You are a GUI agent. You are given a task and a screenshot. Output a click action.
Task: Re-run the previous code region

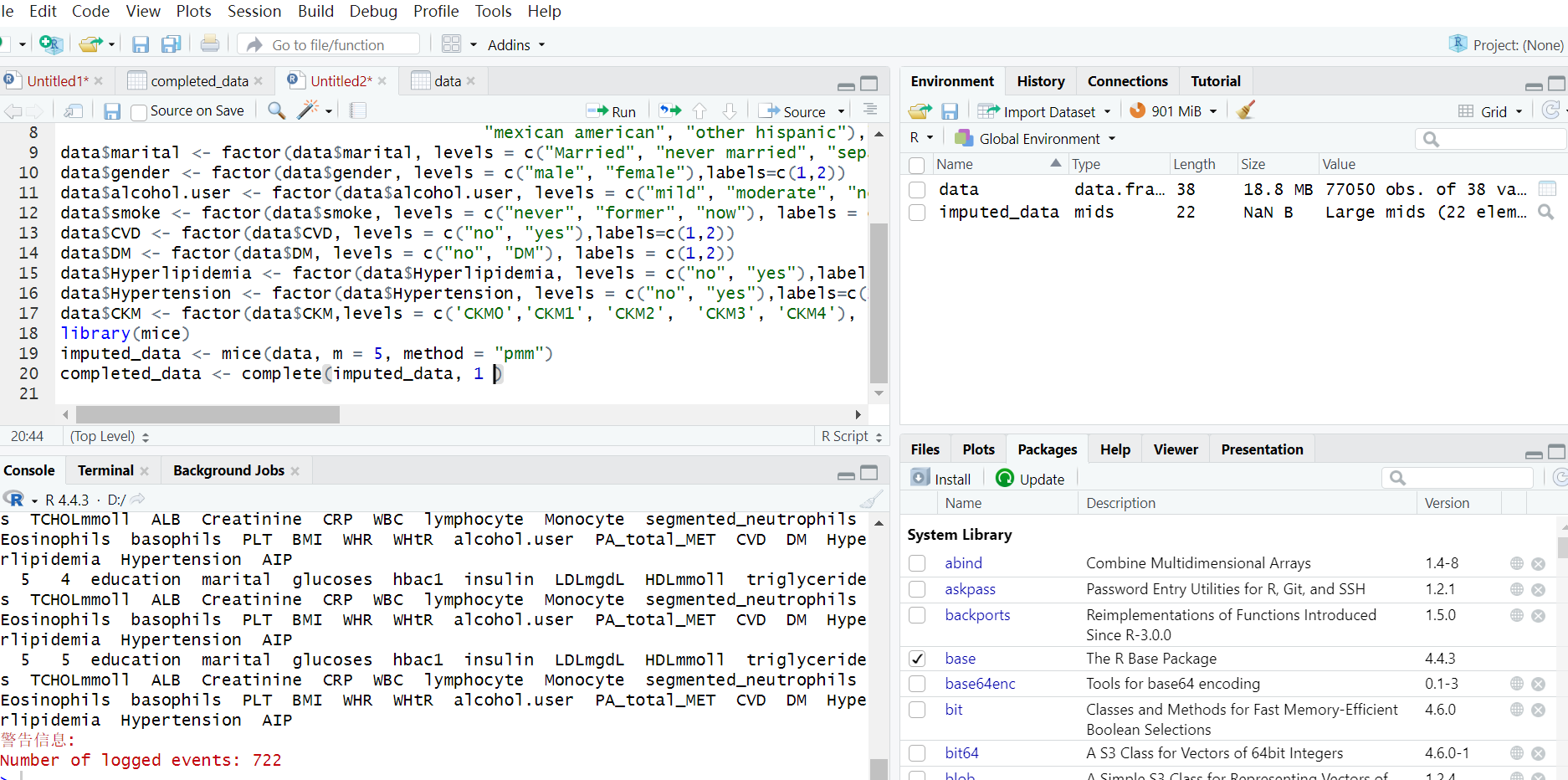pyautogui.click(x=669, y=110)
